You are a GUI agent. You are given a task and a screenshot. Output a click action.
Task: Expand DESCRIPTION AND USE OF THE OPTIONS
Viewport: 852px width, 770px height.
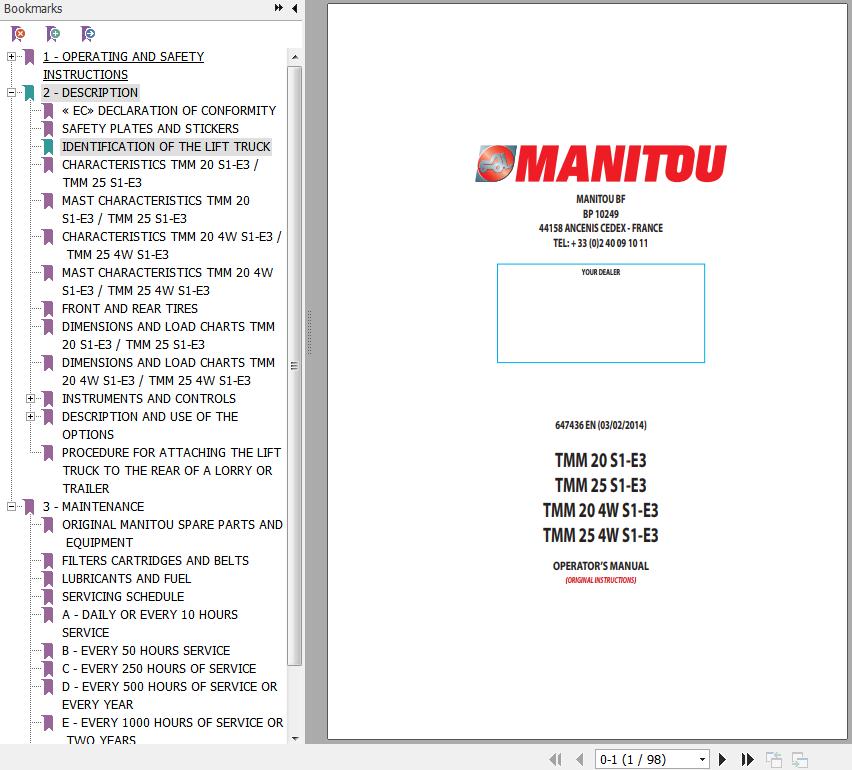coord(30,417)
